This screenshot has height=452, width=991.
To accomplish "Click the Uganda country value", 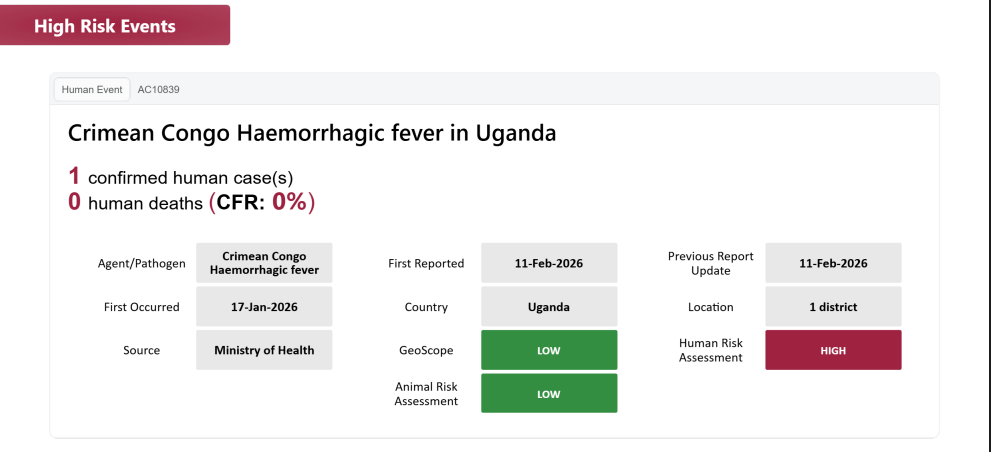I will click(x=549, y=307).
